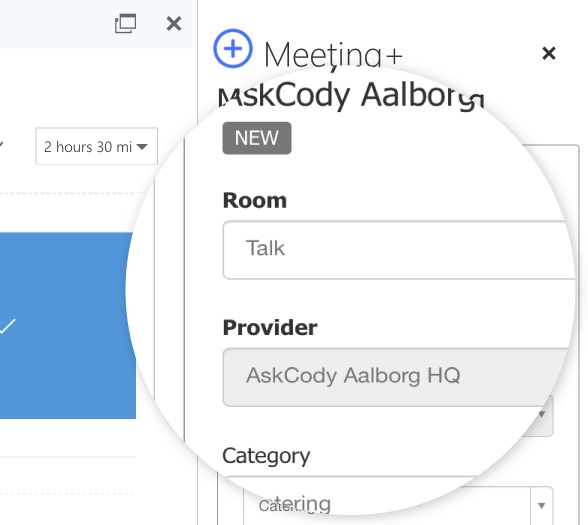Close the Meeting+ panel
The height and width of the screenshot is (525, 588).
point(549,53)
